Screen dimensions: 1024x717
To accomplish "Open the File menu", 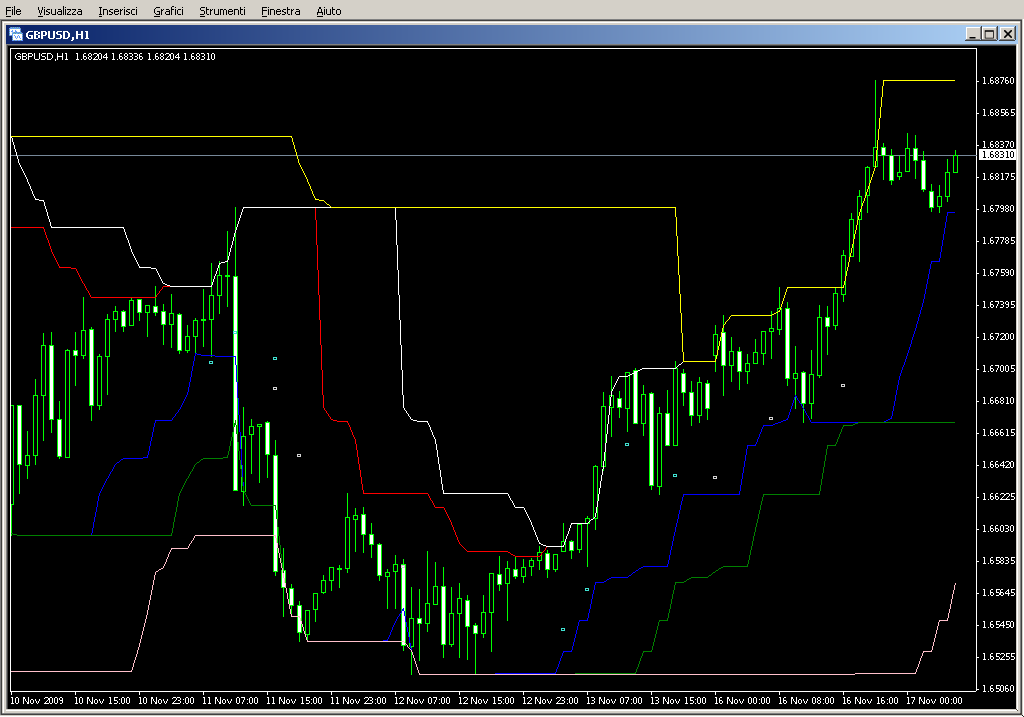I will [x=13, y=11].
